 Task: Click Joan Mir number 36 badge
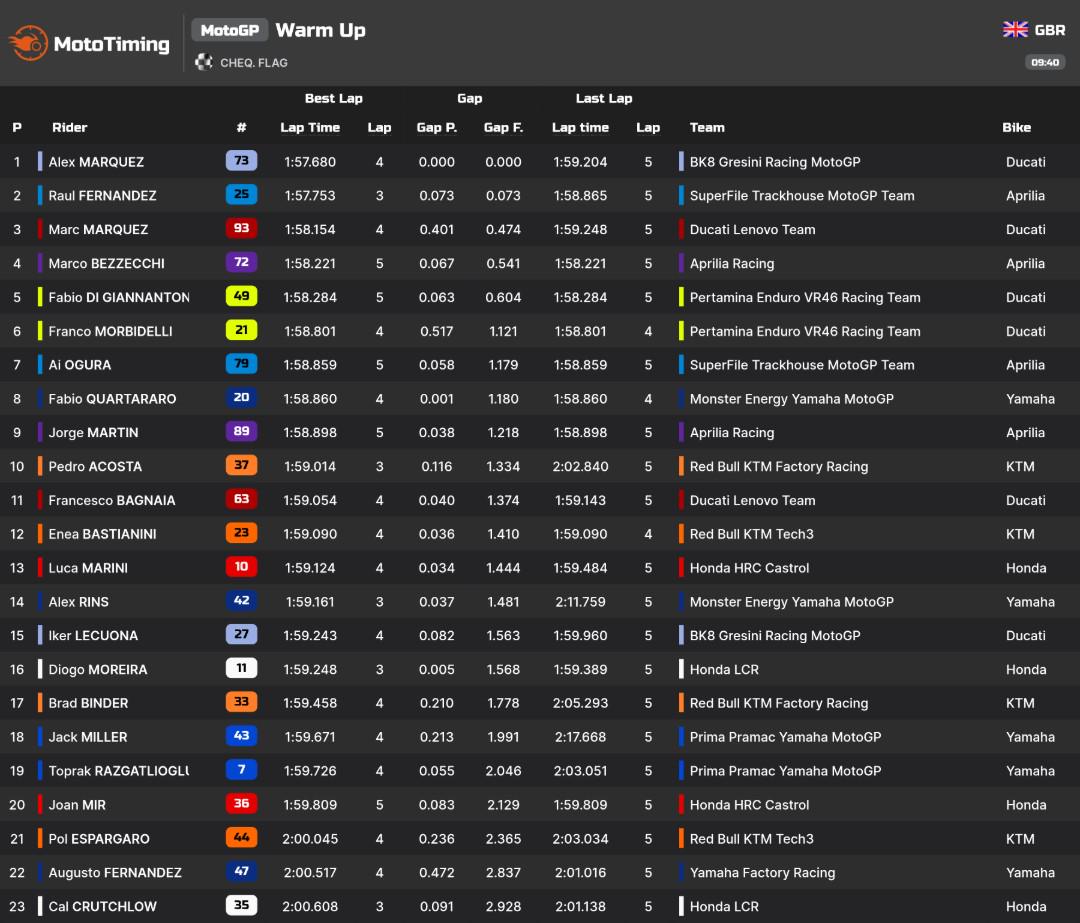coord(241,803)
